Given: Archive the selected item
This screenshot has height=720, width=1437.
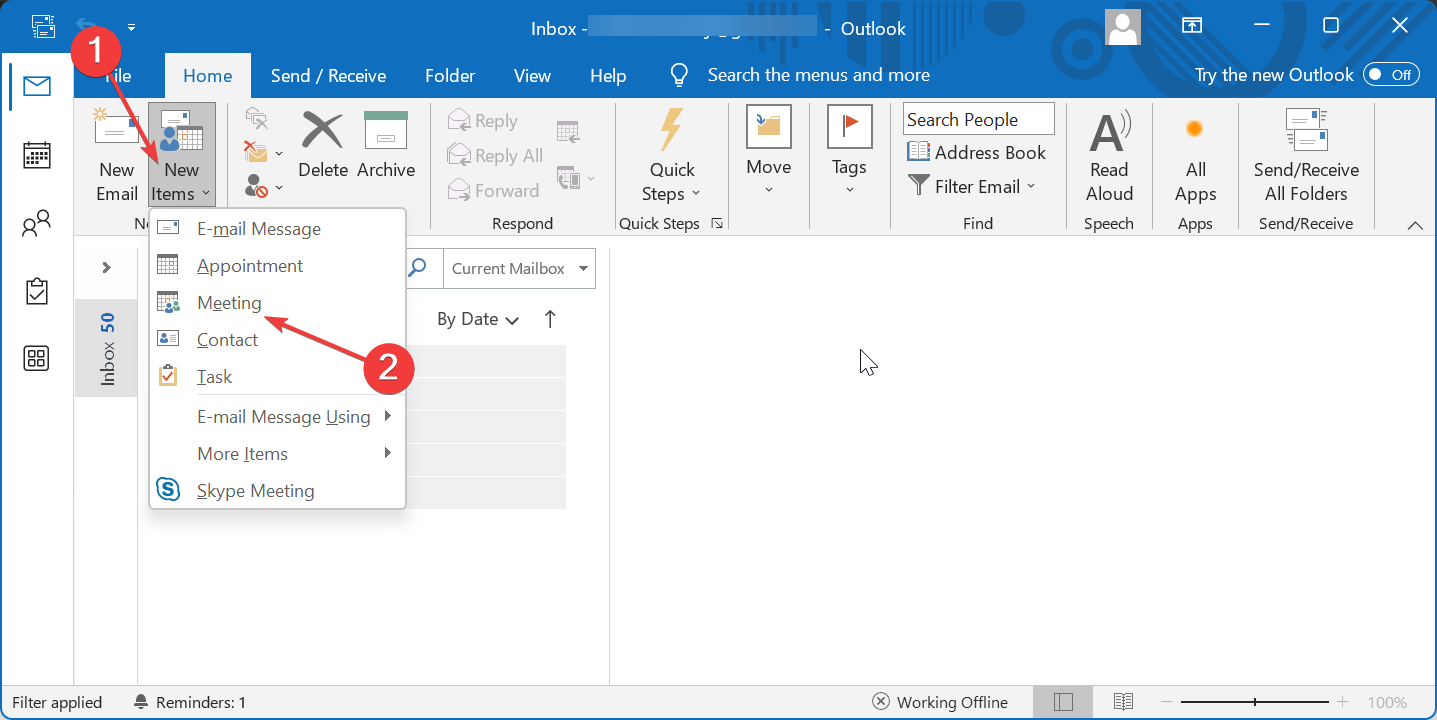Looking at the screenshot, I should click(386, 145).
